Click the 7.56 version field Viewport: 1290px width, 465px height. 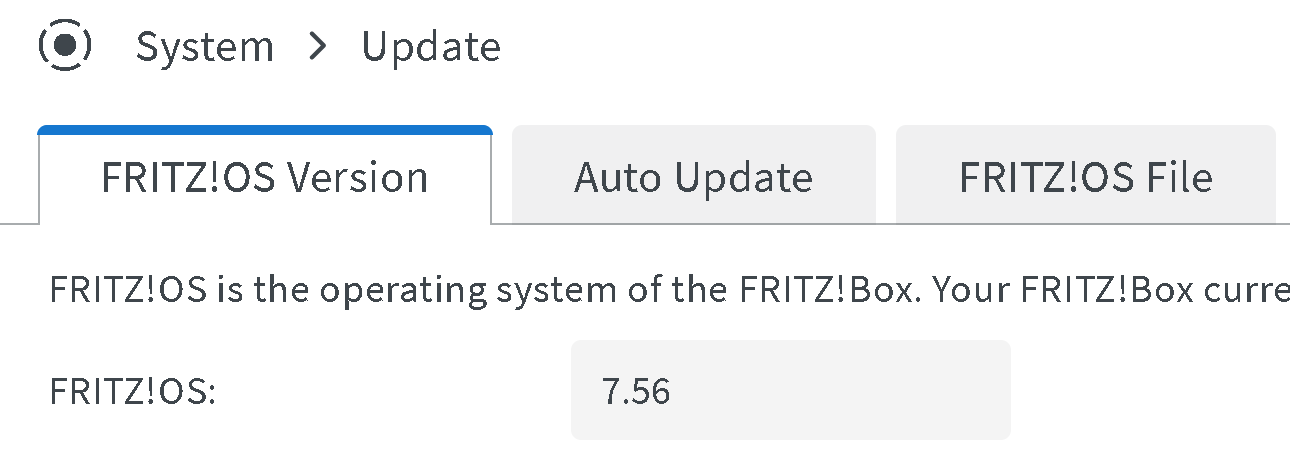[790, 390]
